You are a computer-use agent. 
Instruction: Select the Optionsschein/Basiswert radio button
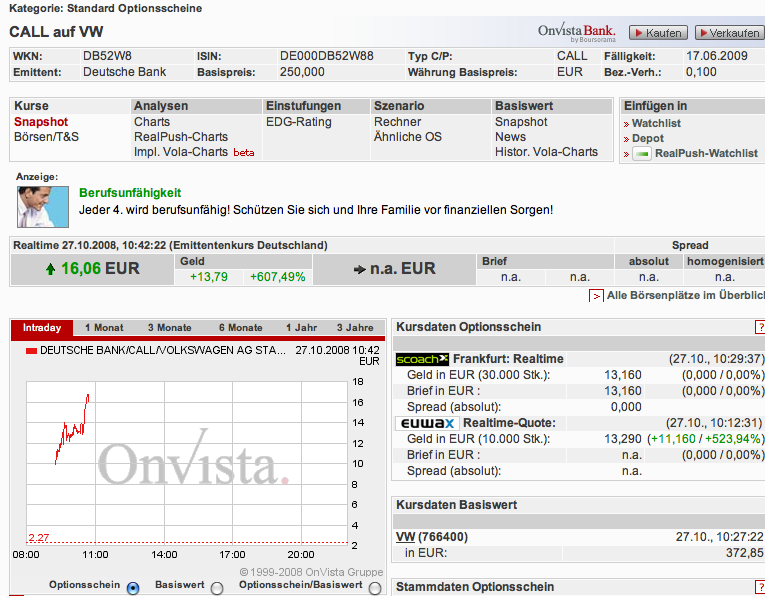[375, 588]
